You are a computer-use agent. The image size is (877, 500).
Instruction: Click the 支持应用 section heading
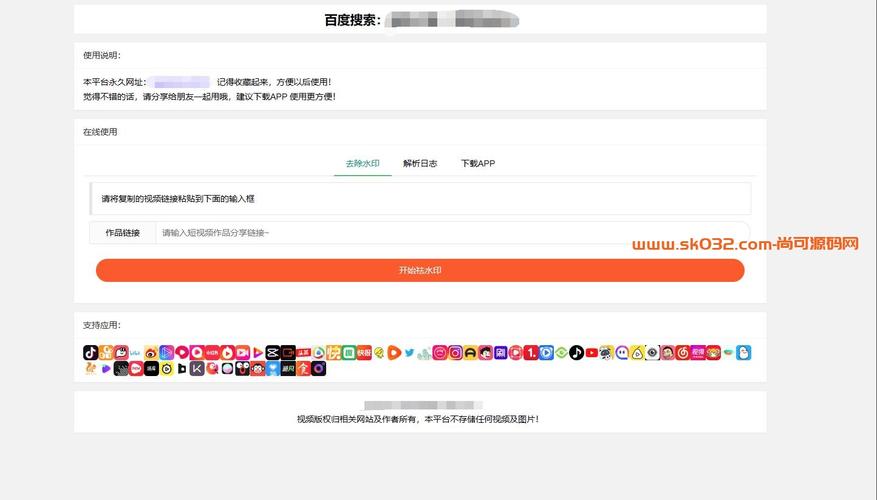(102, 325)
